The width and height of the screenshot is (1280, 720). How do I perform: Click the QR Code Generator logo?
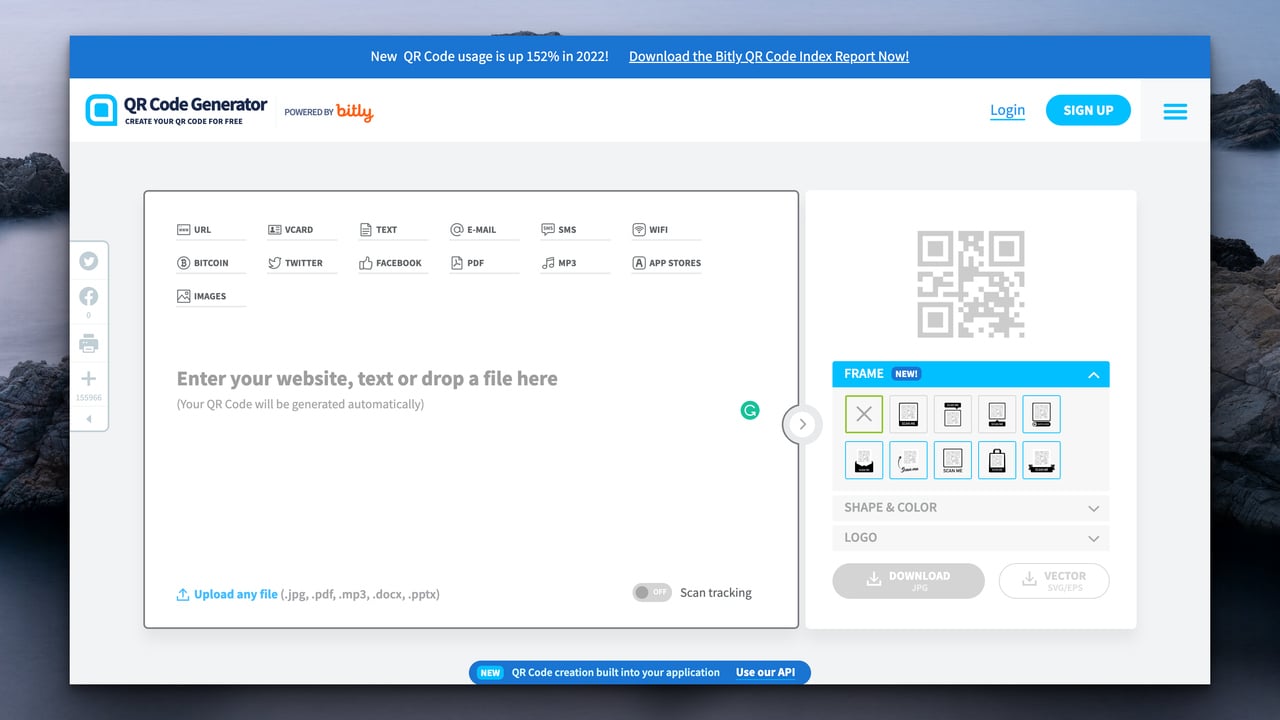click(176, 110)
